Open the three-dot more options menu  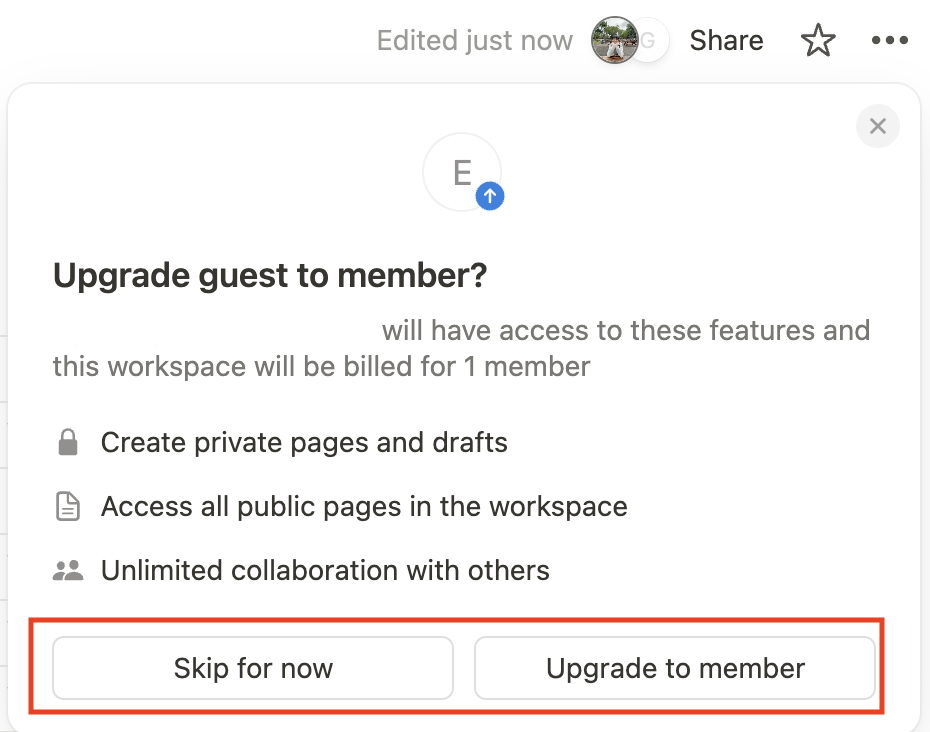pyautogui.click(x=889, y=41)
